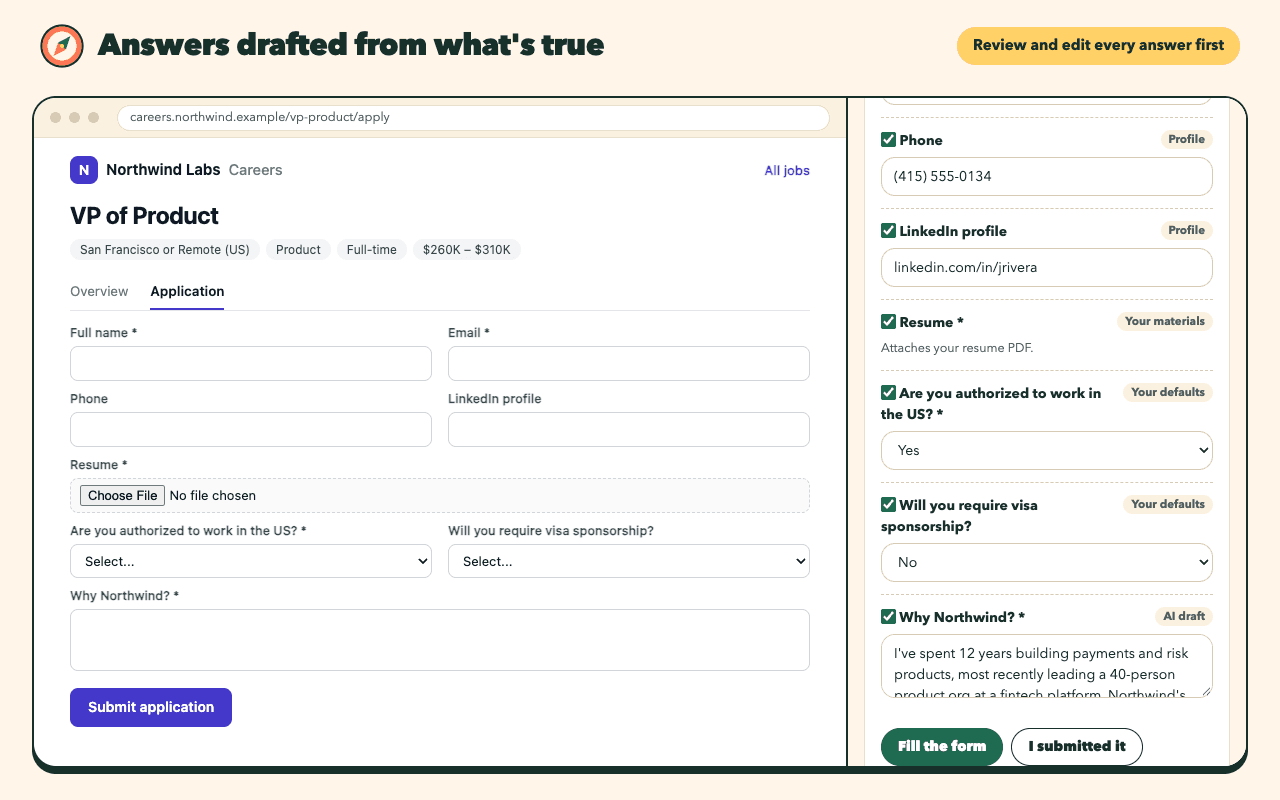Click the Fill the form button
Screen dimensions: 1280x800
942,746
